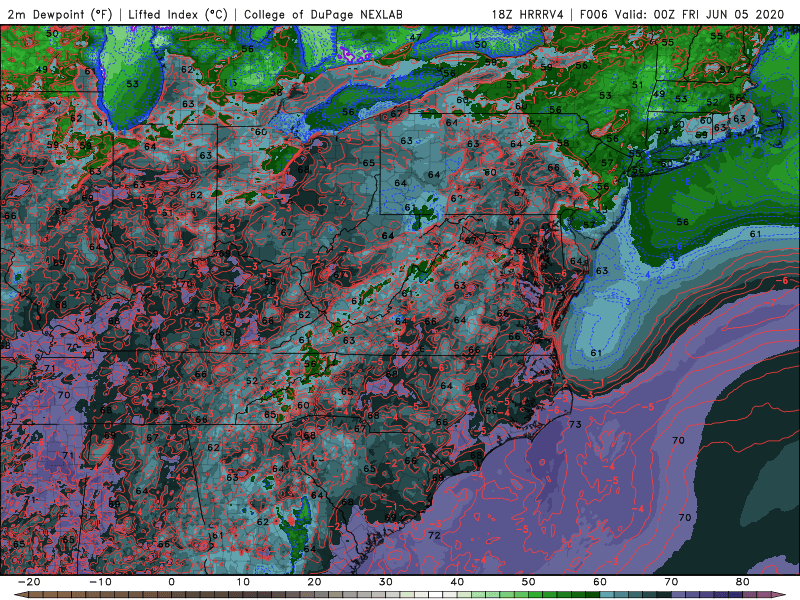Click the '80' color bar label
Screen dimensions: 800x600
click(743, 582)
